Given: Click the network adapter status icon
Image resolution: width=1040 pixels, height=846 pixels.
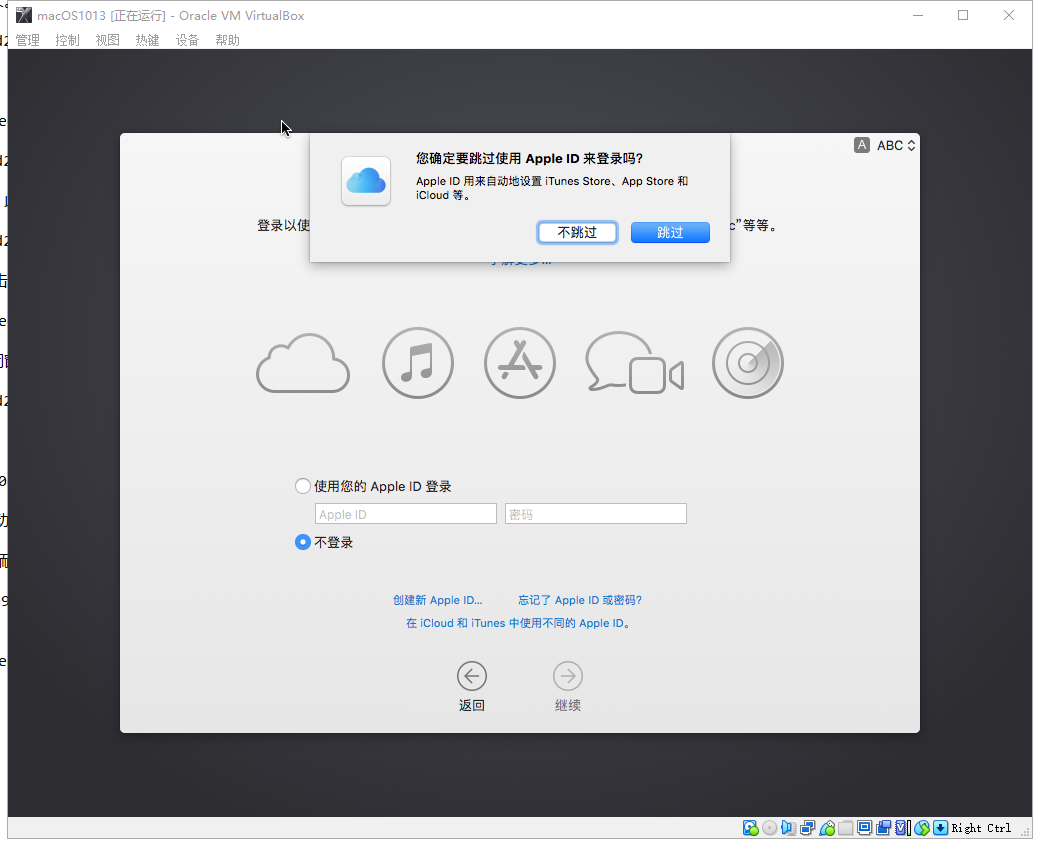Looking at the screenshot, I should (x=807, y=828).
